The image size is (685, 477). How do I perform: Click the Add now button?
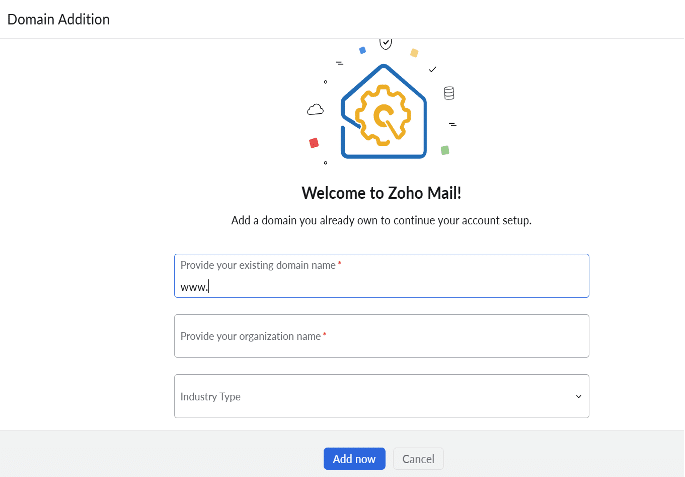[354, 459]
